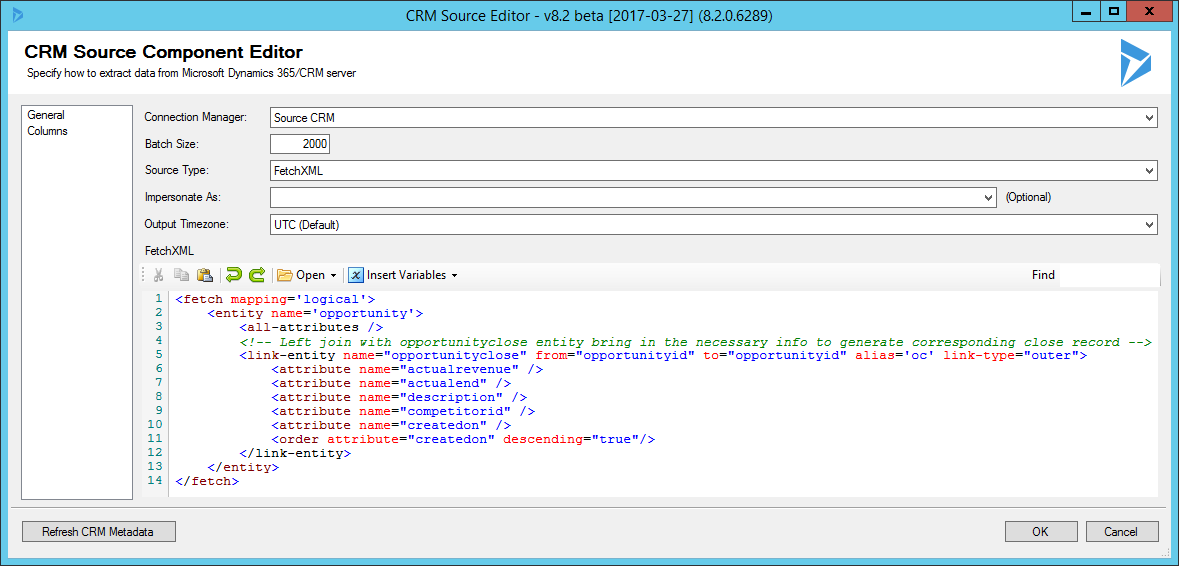Click into the Batch Size field

click(299, 144)
